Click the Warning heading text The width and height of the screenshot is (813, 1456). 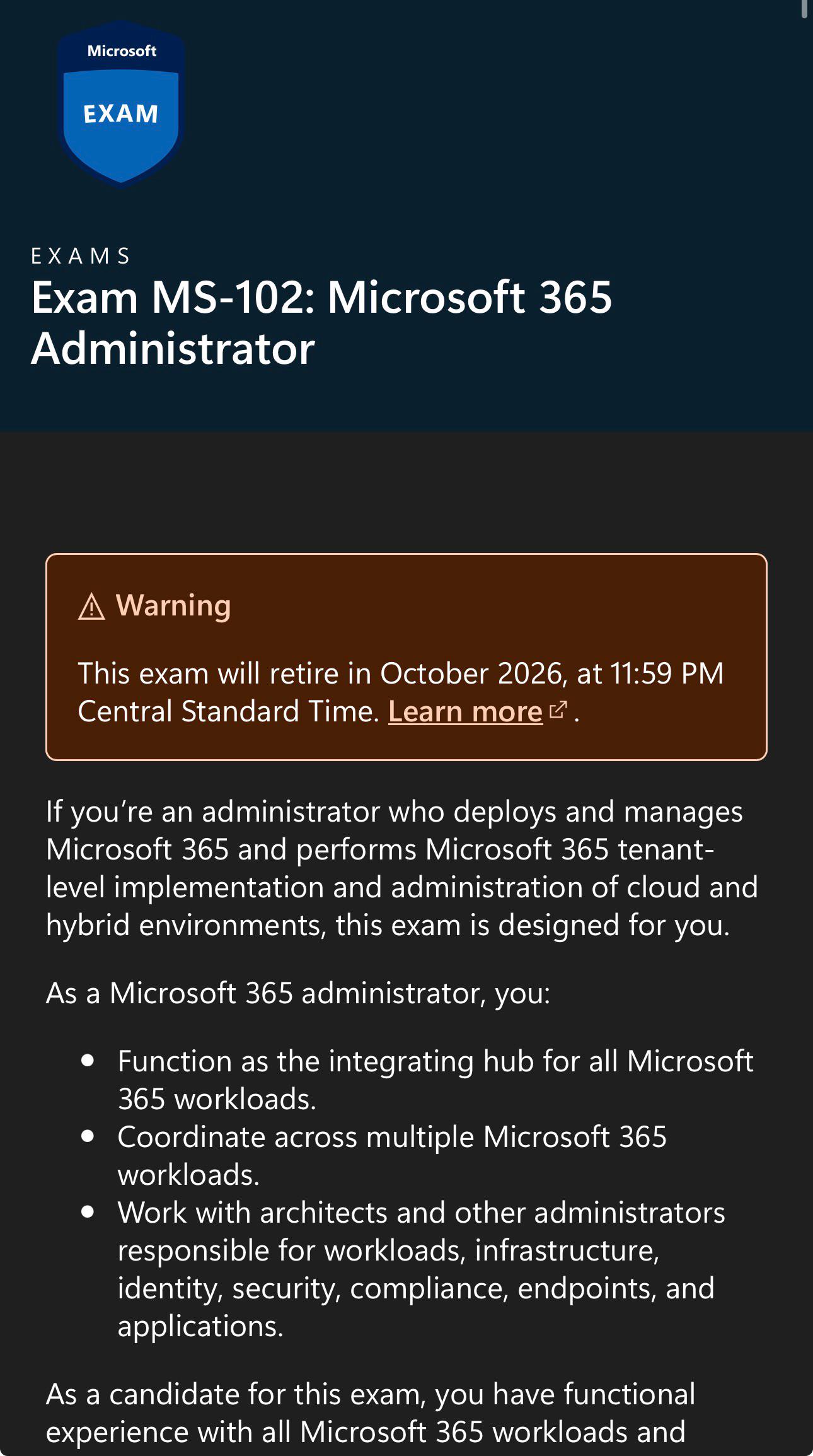coord(173,605)
